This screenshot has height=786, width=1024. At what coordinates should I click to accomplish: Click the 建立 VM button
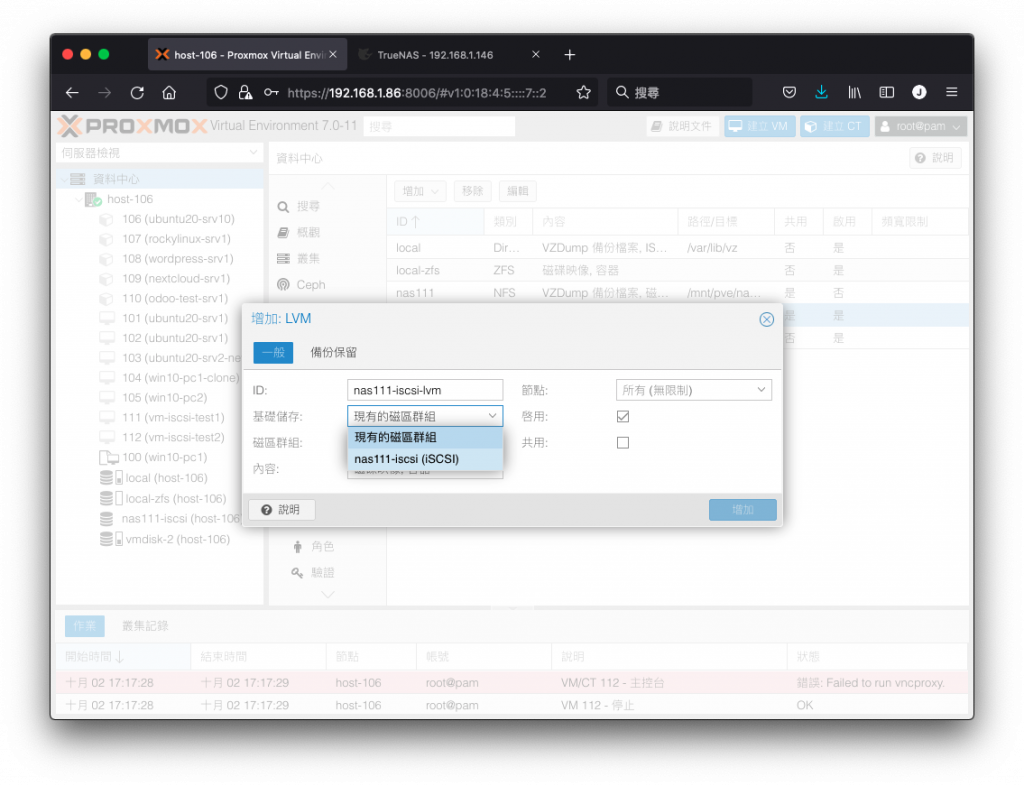tap(759, 126)
